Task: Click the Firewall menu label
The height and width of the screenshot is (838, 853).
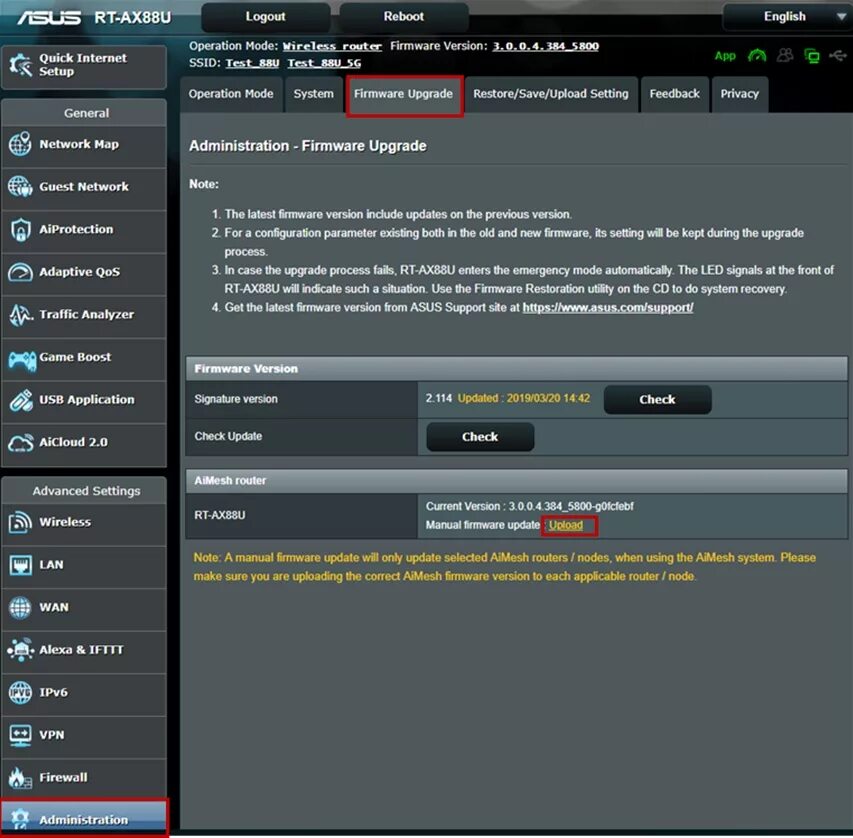Action: 63,778
